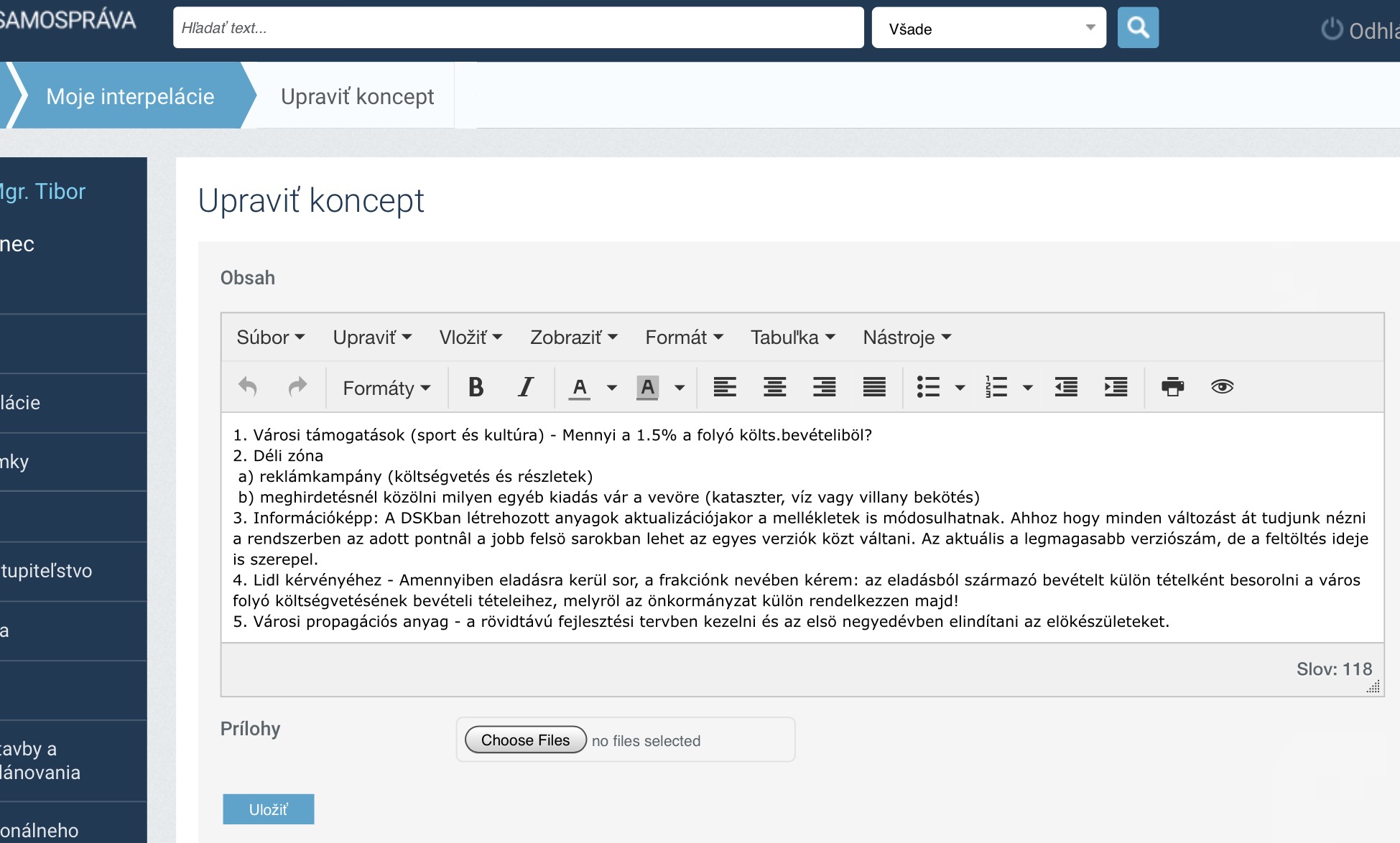Justify the text
Image resolution: width=1400 pixels, height=843 pixels.
[874, 387]
